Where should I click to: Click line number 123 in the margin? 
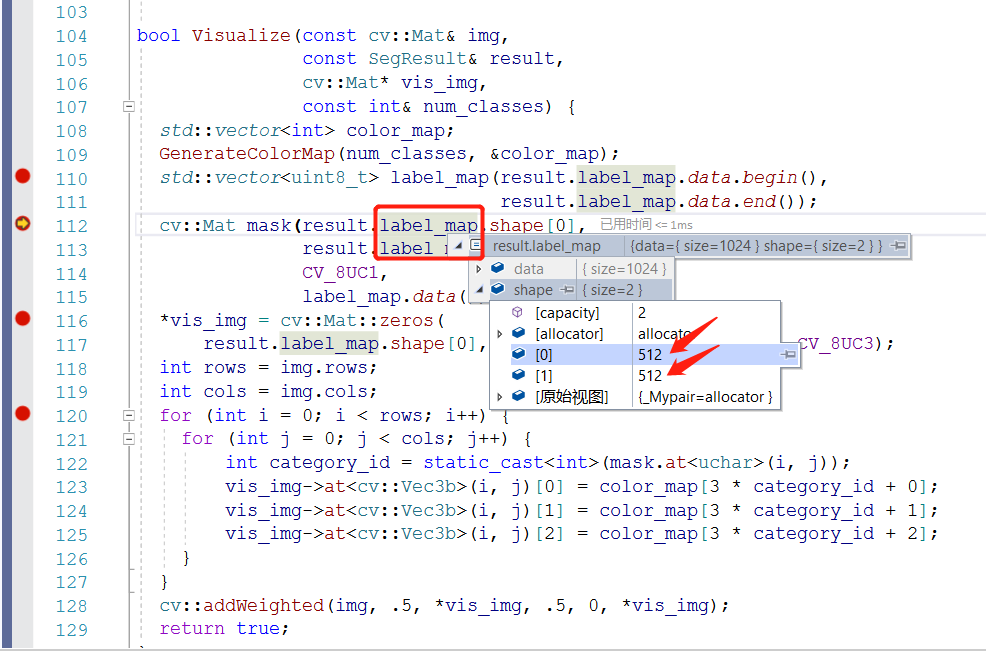click(71, 487)
